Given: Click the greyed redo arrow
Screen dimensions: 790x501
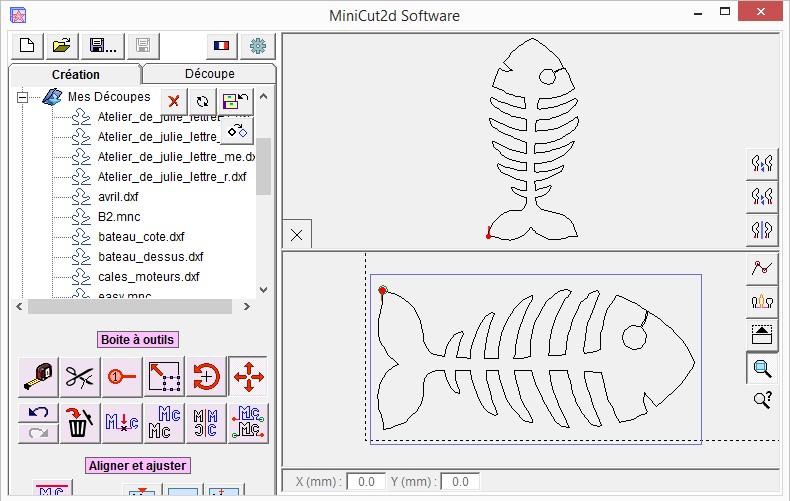Looking at the screenshot, I should click(38, 433).
